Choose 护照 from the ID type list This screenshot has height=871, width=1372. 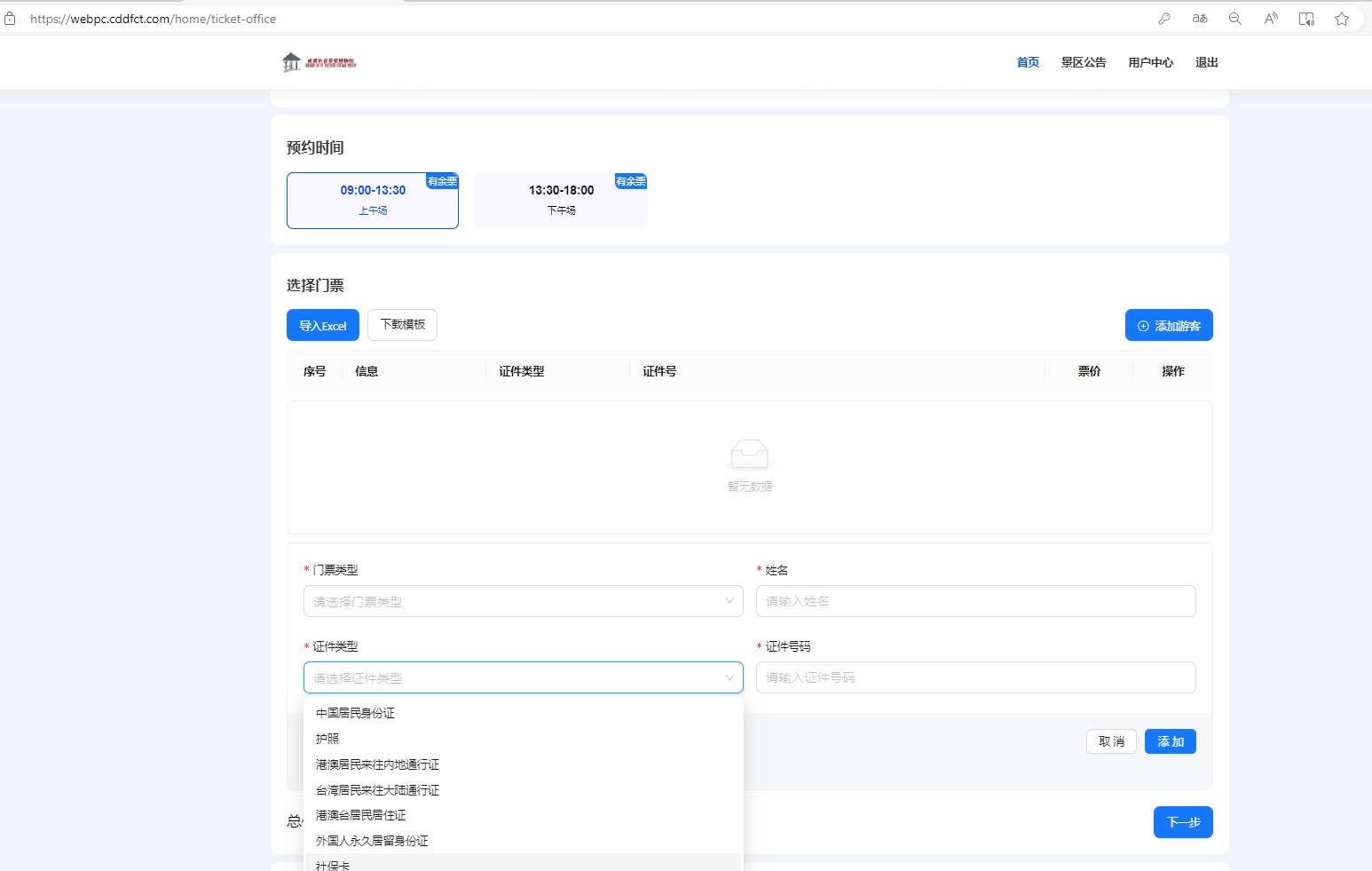pos(327,739)
